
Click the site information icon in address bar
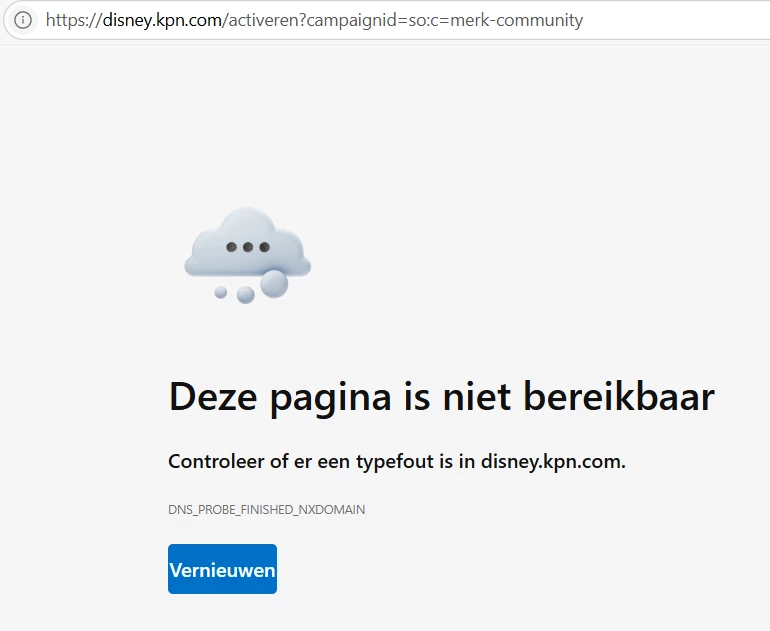[x=23, y=20]
